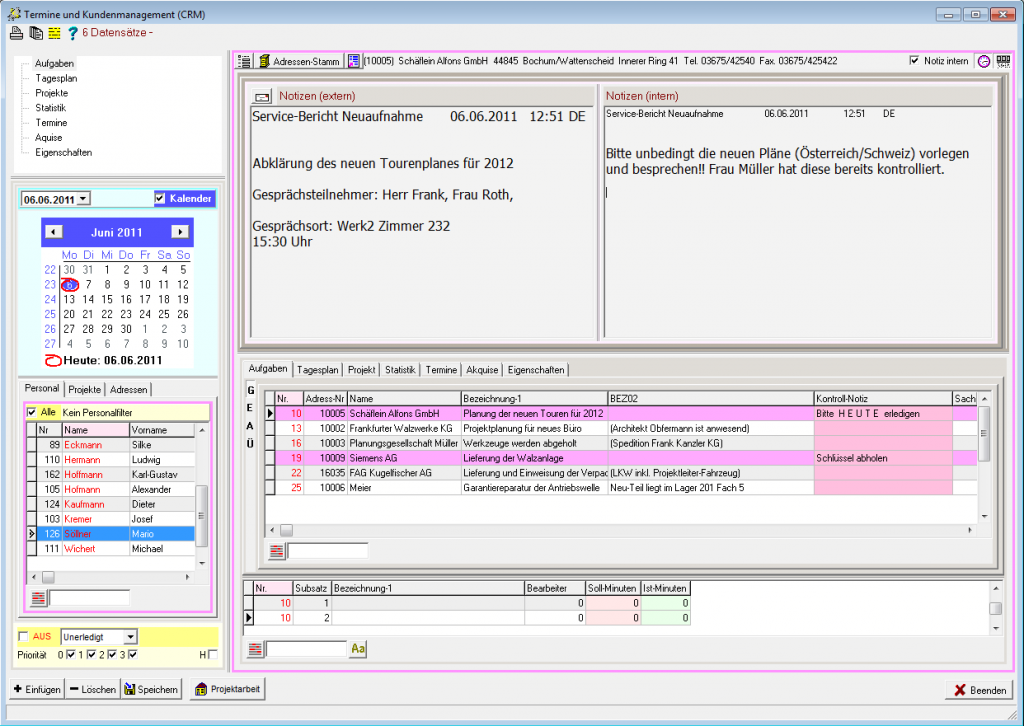Image resolution: width=1024 pixels, height=726 pixels.
Task: Click the "Schlüssel abholen" note cell
Action: (x=883, y=458)
